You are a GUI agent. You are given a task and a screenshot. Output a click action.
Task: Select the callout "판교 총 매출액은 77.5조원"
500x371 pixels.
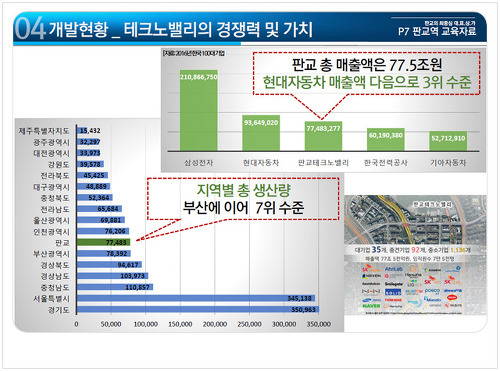367,65
